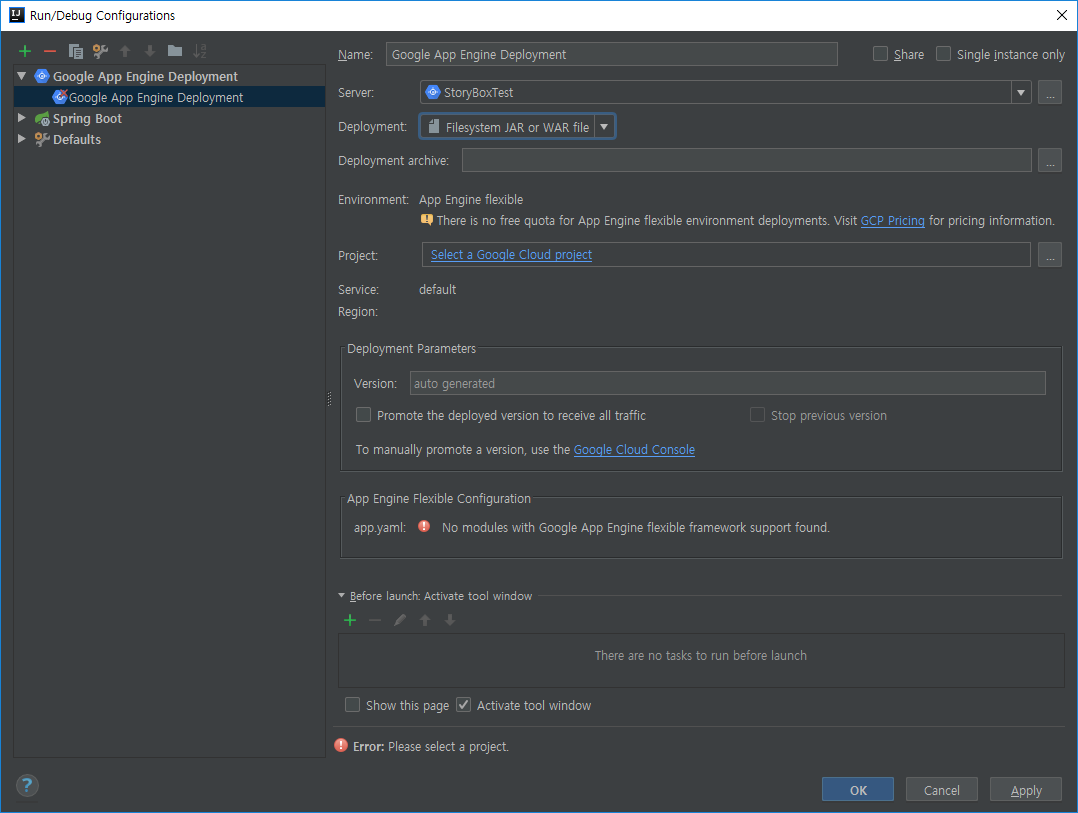1078x813 pixels.
Task: Toggle the Share checkbox
Action: [880, 54]
